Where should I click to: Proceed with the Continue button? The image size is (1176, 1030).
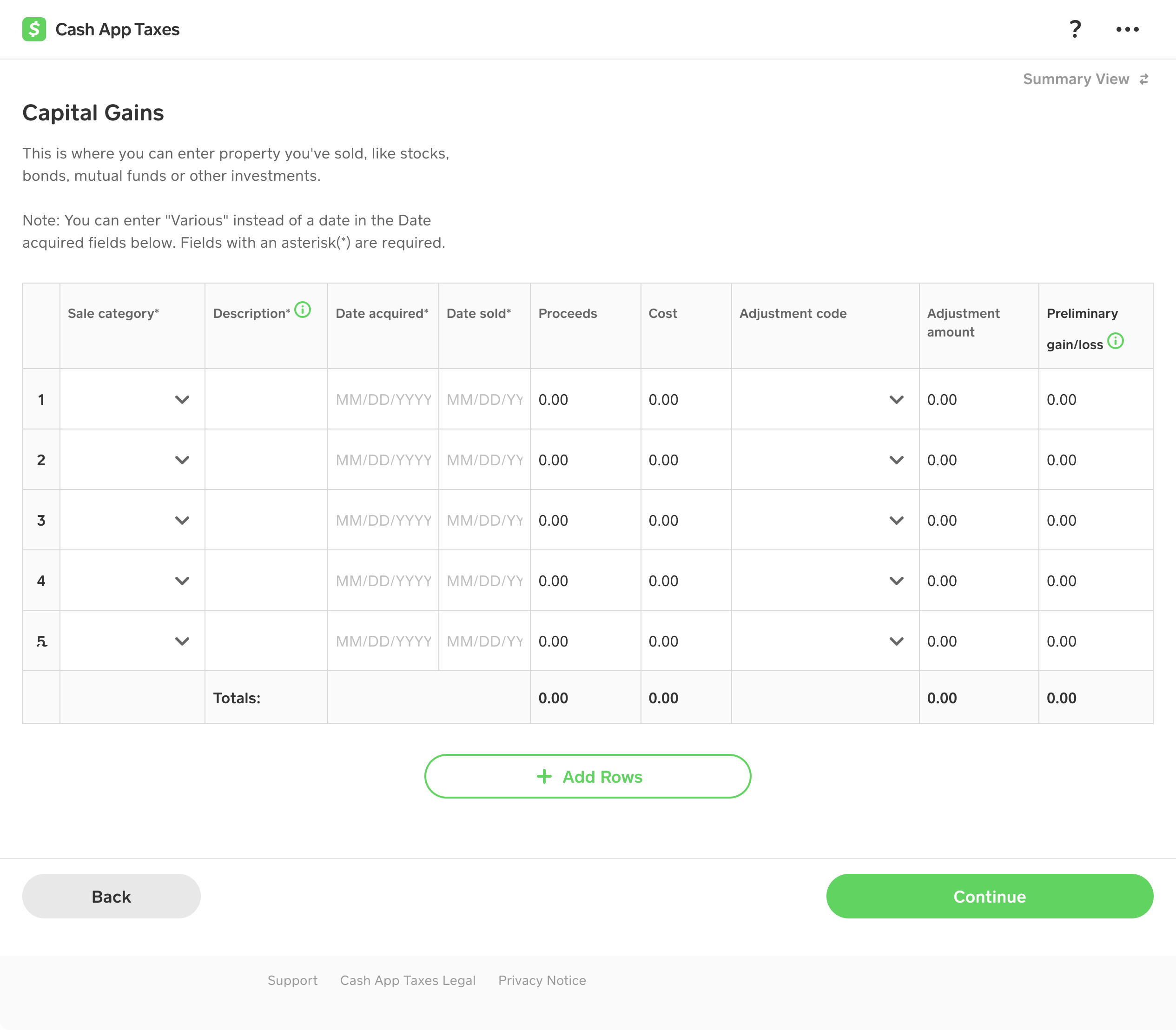989,896
